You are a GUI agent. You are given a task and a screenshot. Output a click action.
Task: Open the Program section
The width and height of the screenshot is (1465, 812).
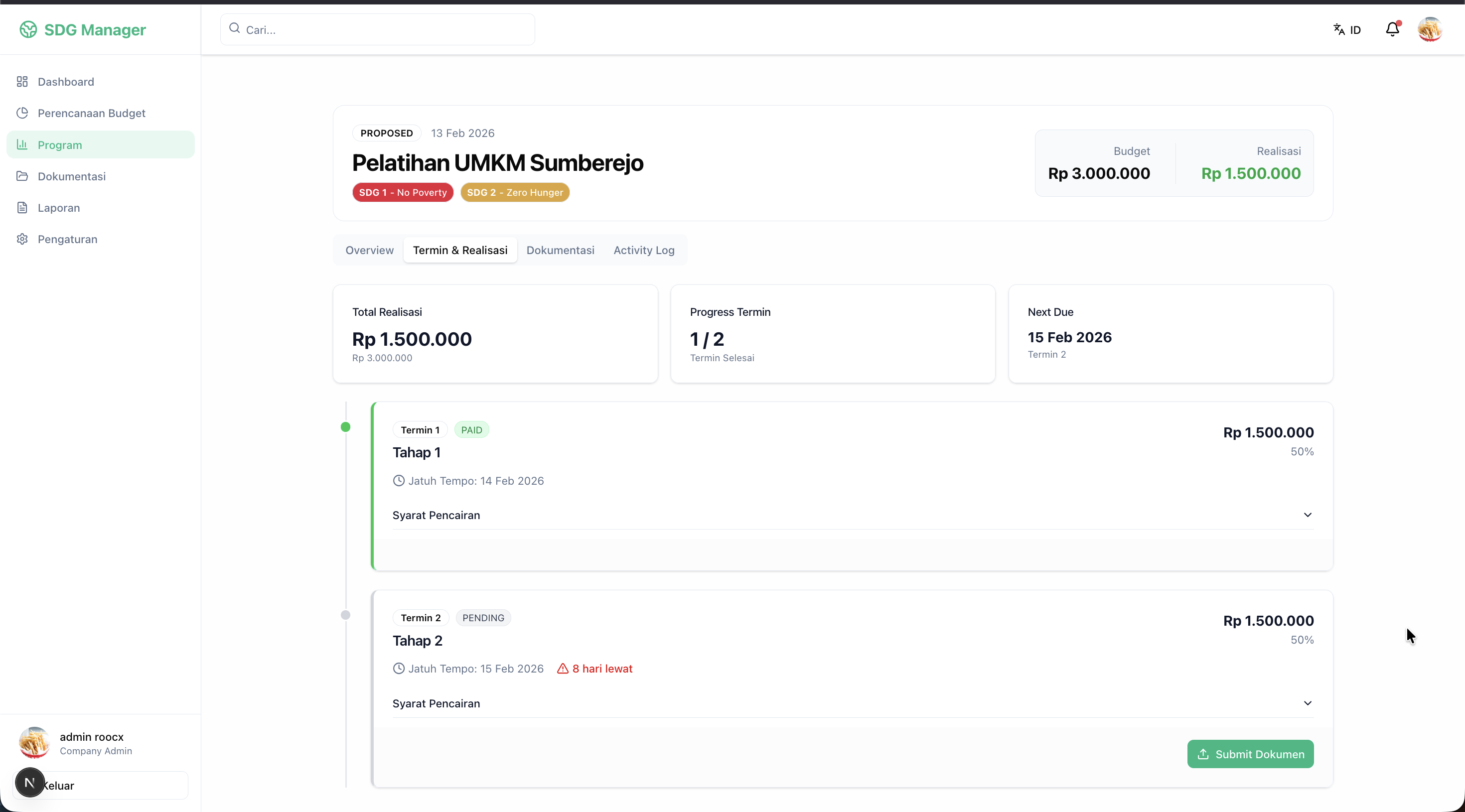point(59,144)
